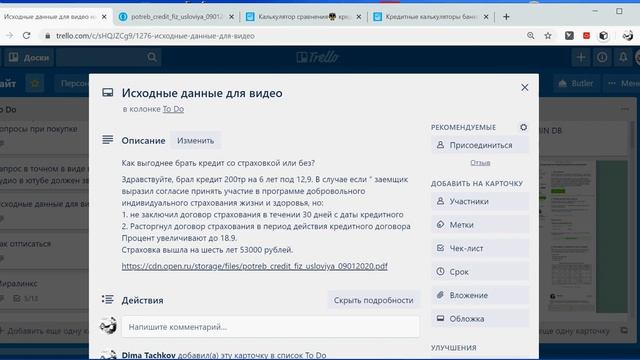Set the Срок due date
This screenshot has height=360, width=640.
480,271
